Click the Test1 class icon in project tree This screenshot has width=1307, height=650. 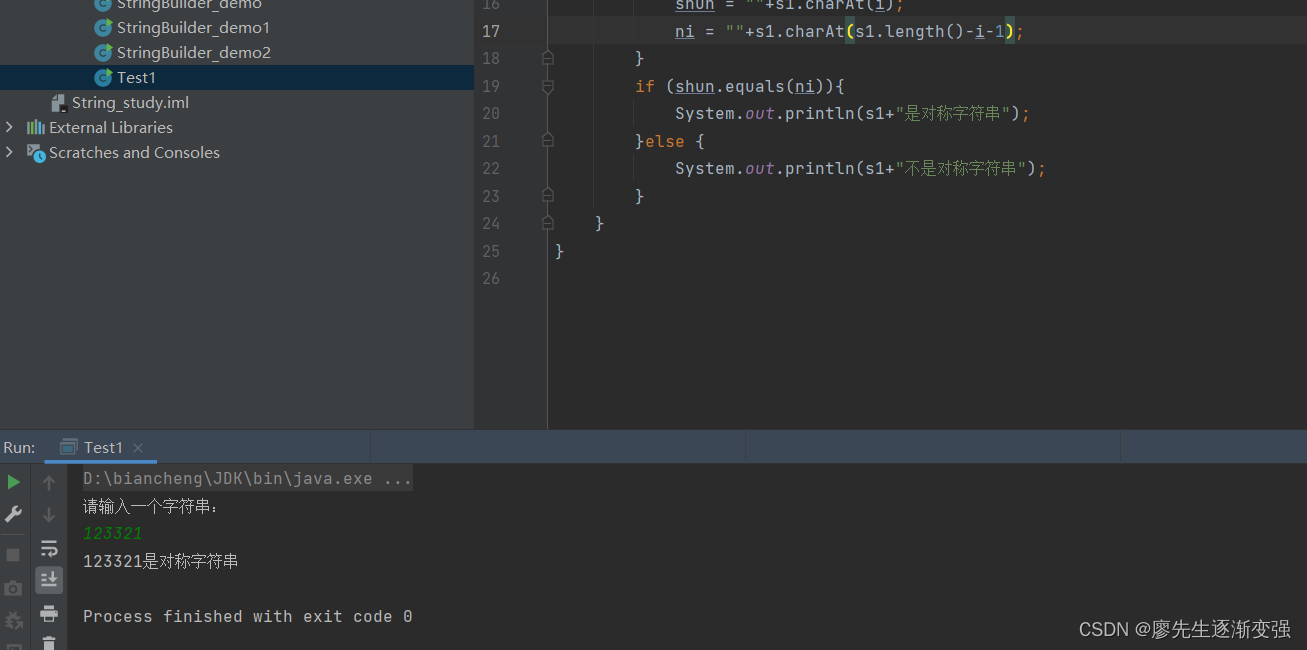(103, 77)
